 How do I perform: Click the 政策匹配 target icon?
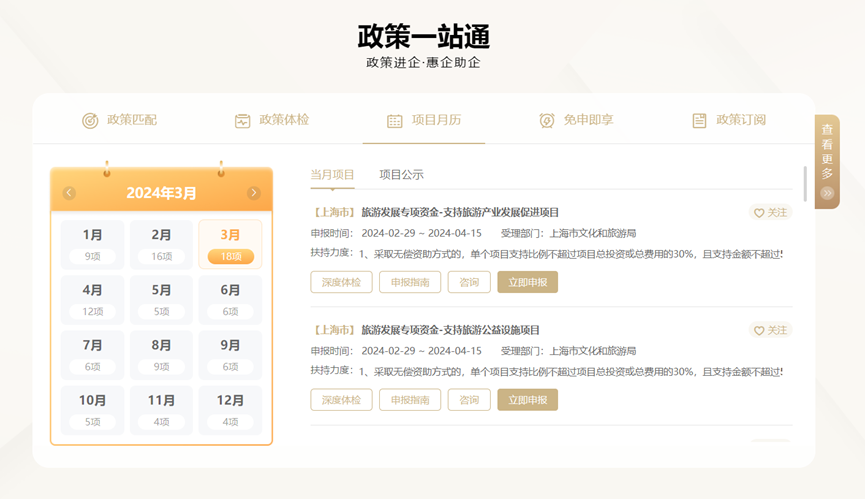(x=90, y=120)
